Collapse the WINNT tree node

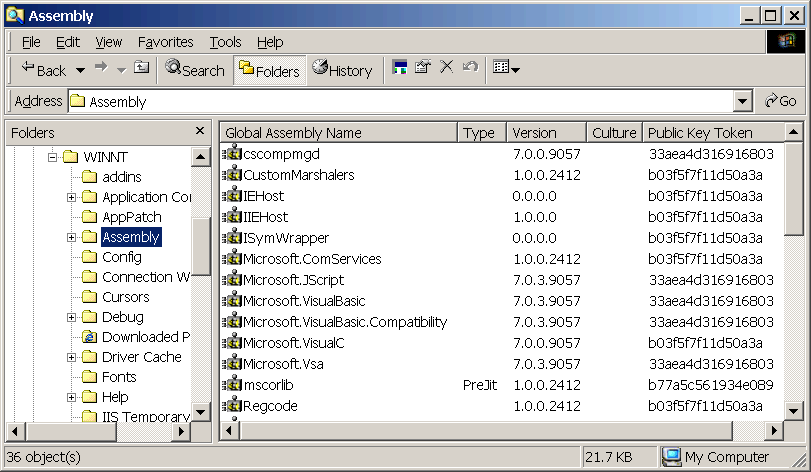[52, 157]
